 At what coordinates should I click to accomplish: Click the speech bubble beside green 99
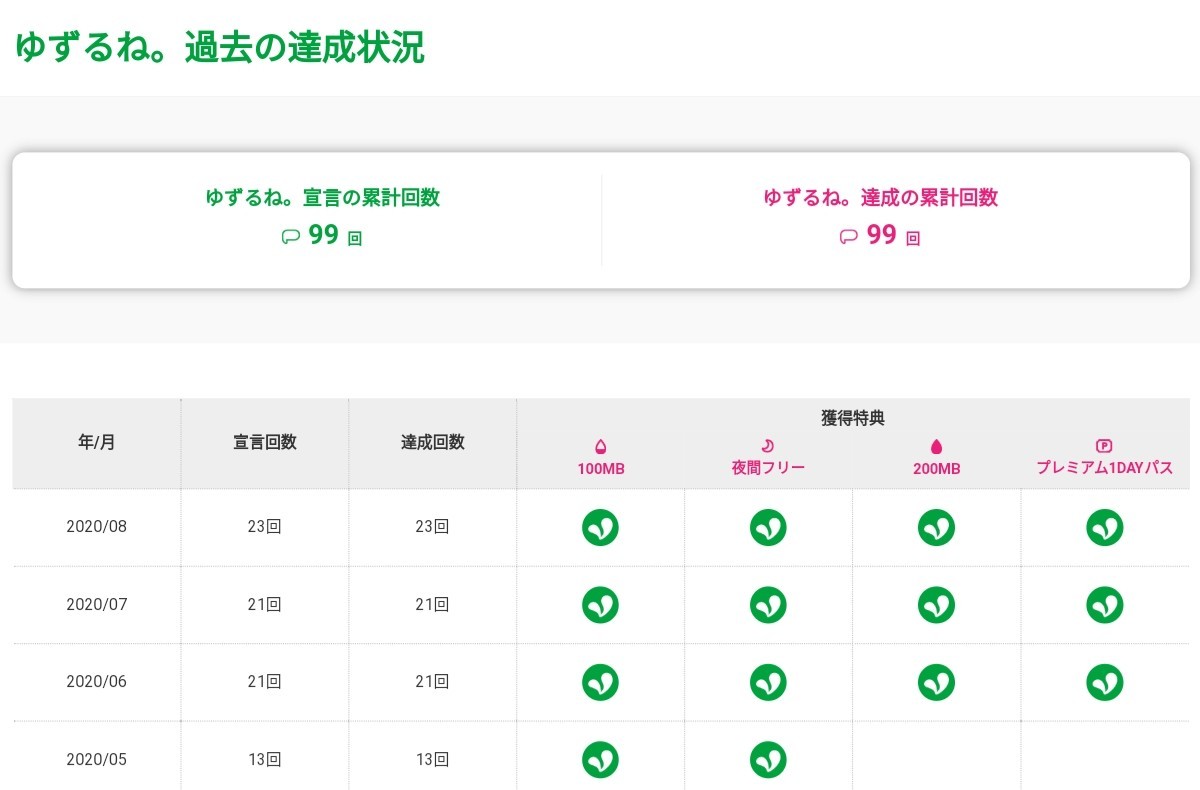291,237
